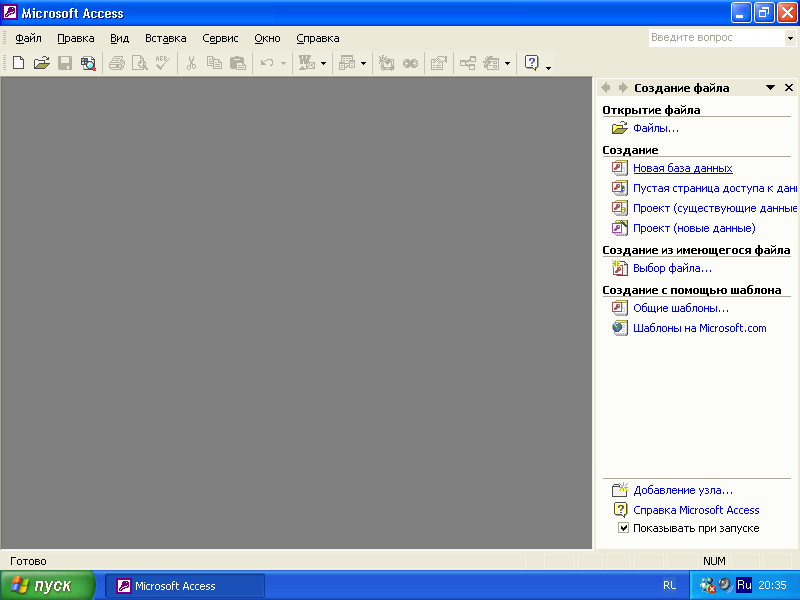Screen dimensions: 800x600
Task: Click the NUM indicator in status bar
Action: (x=714, y=561)
